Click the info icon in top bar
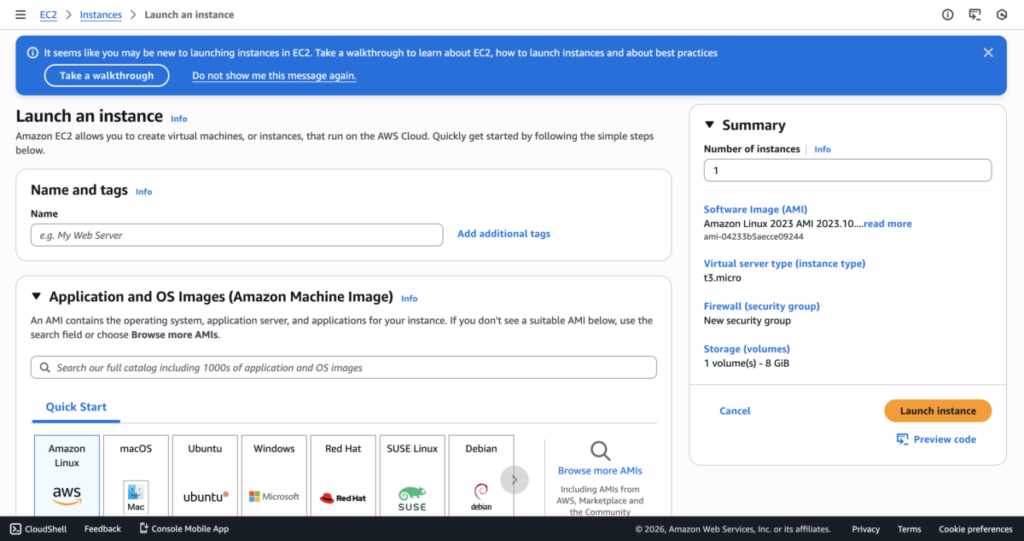 tap(947, 15)
